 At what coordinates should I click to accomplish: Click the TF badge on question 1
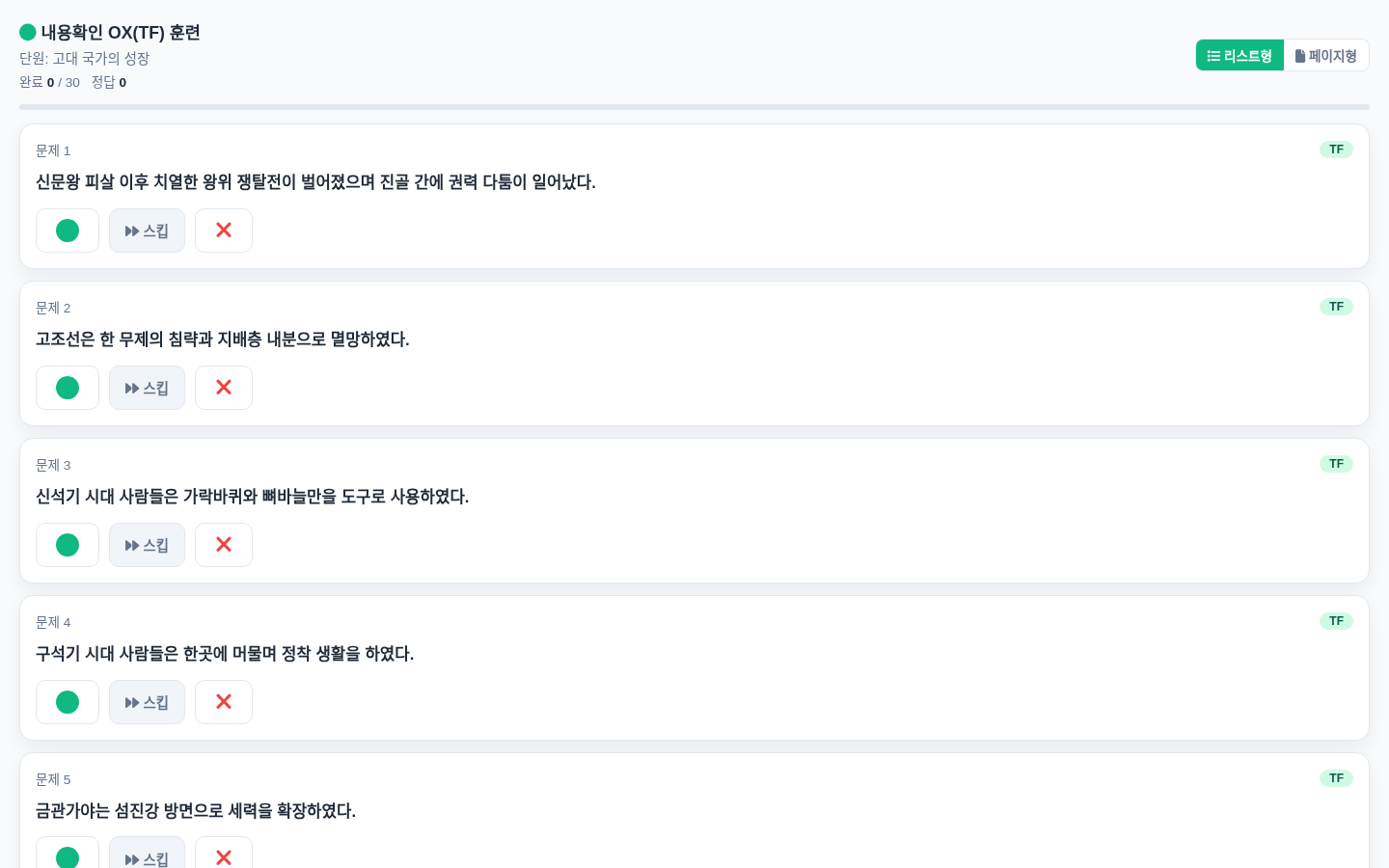point(1336,149)
